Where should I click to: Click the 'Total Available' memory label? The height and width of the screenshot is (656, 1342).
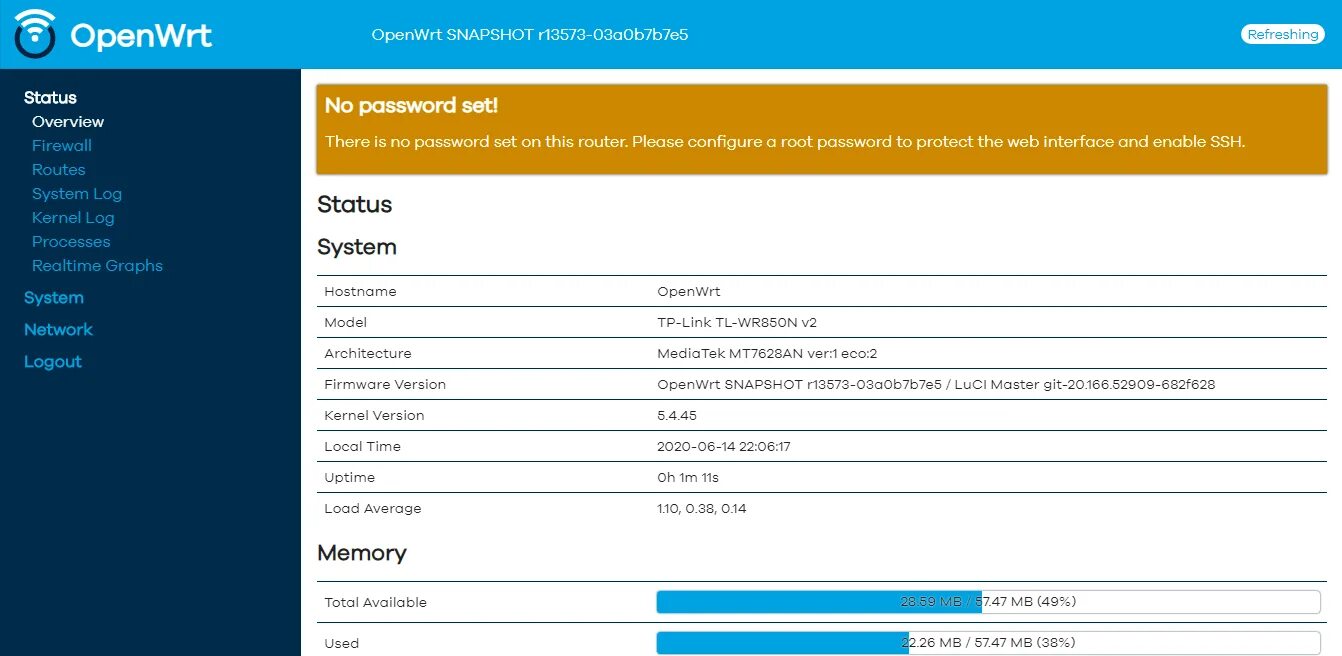(x=375, y=602)
